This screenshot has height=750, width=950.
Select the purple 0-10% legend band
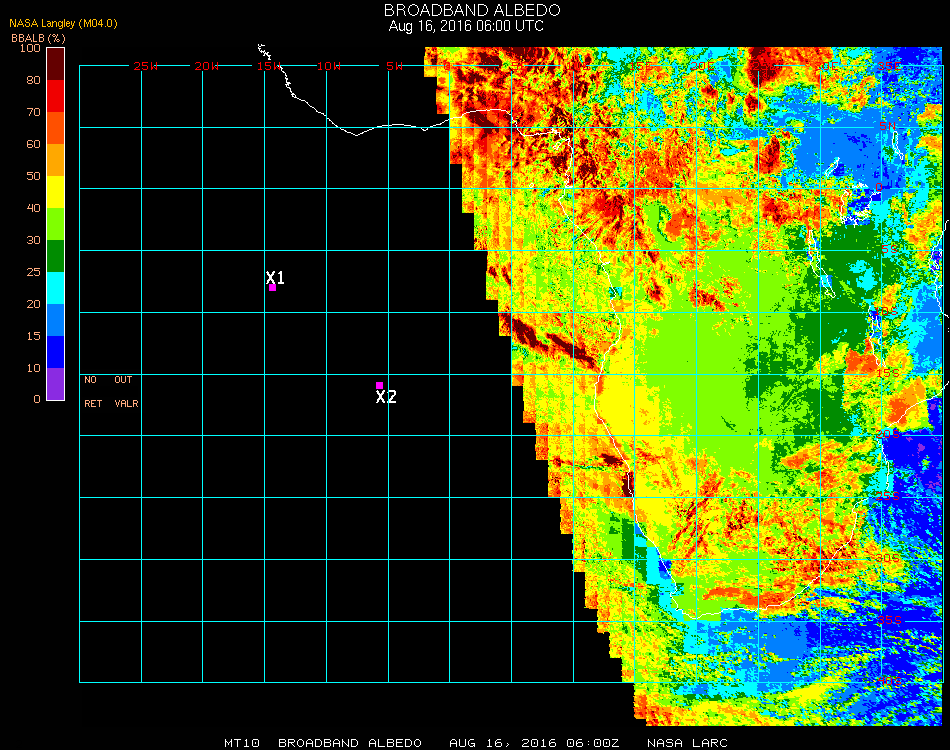click(x=56, y=383)
